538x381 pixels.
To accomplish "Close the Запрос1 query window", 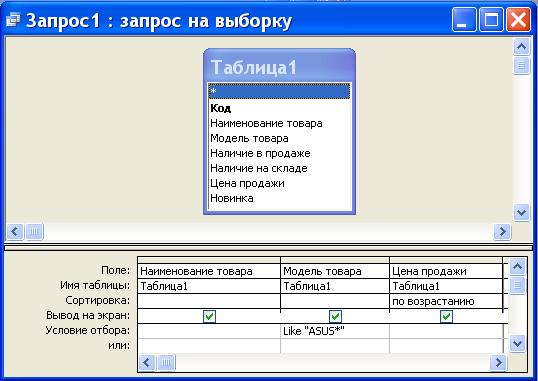I will 518,20.
